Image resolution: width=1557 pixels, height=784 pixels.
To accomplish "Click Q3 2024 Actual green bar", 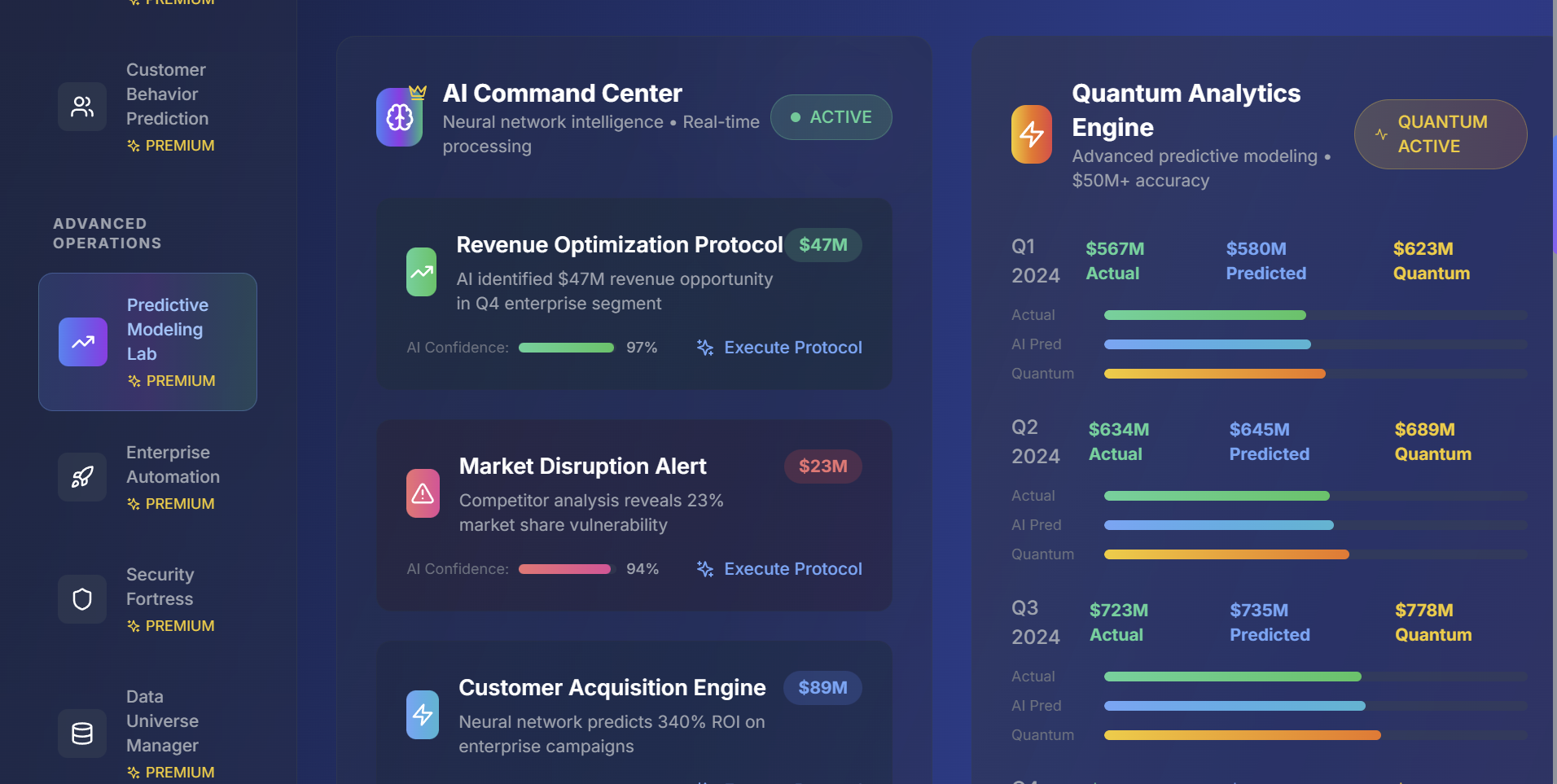I will (1232, 677).
